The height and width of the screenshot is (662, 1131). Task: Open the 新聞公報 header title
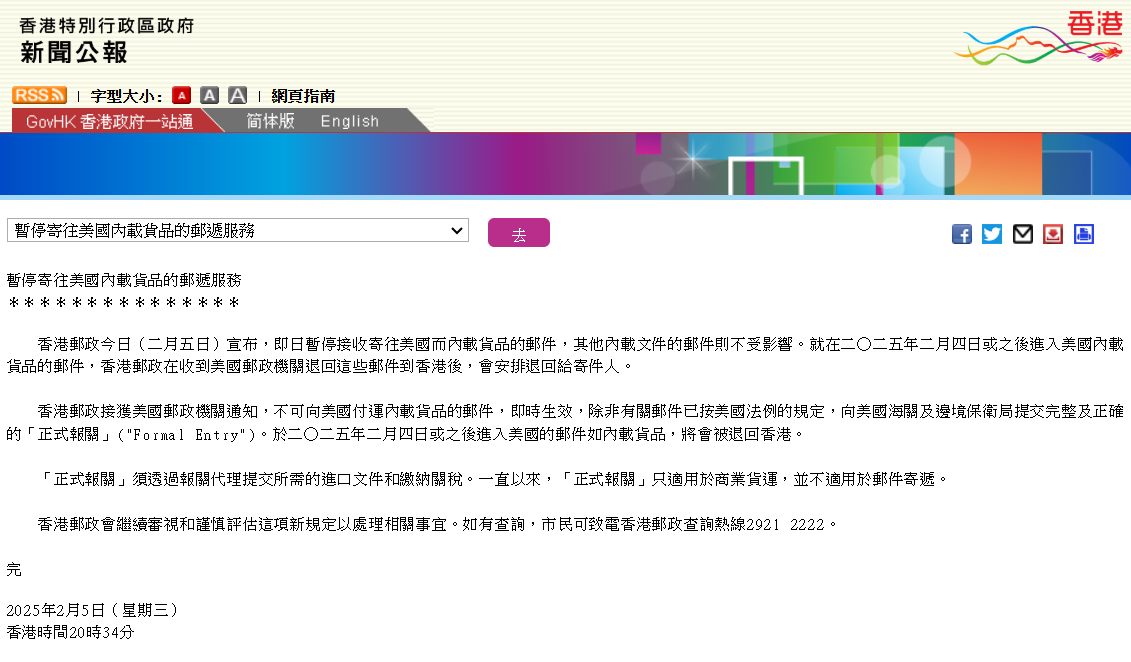tap(73, 52)
